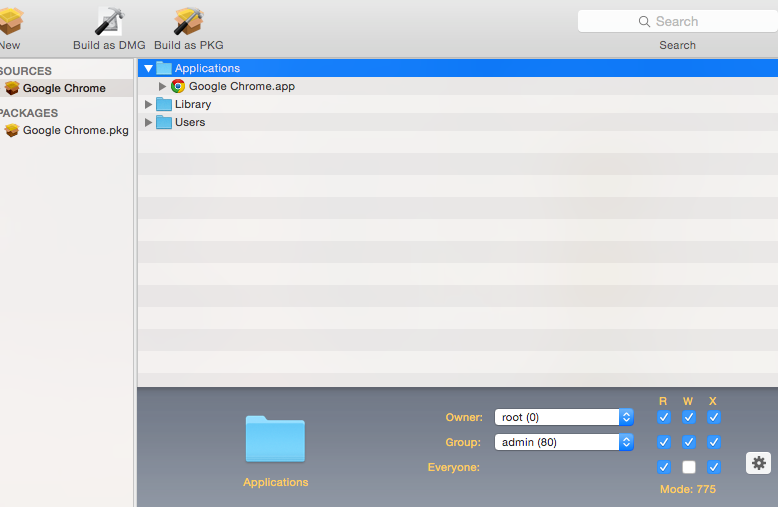The width and height of the screenshot is (778, 507).
Task: Click the Build as PKG label
Action: pyautogui.click(x=189, y=45)
